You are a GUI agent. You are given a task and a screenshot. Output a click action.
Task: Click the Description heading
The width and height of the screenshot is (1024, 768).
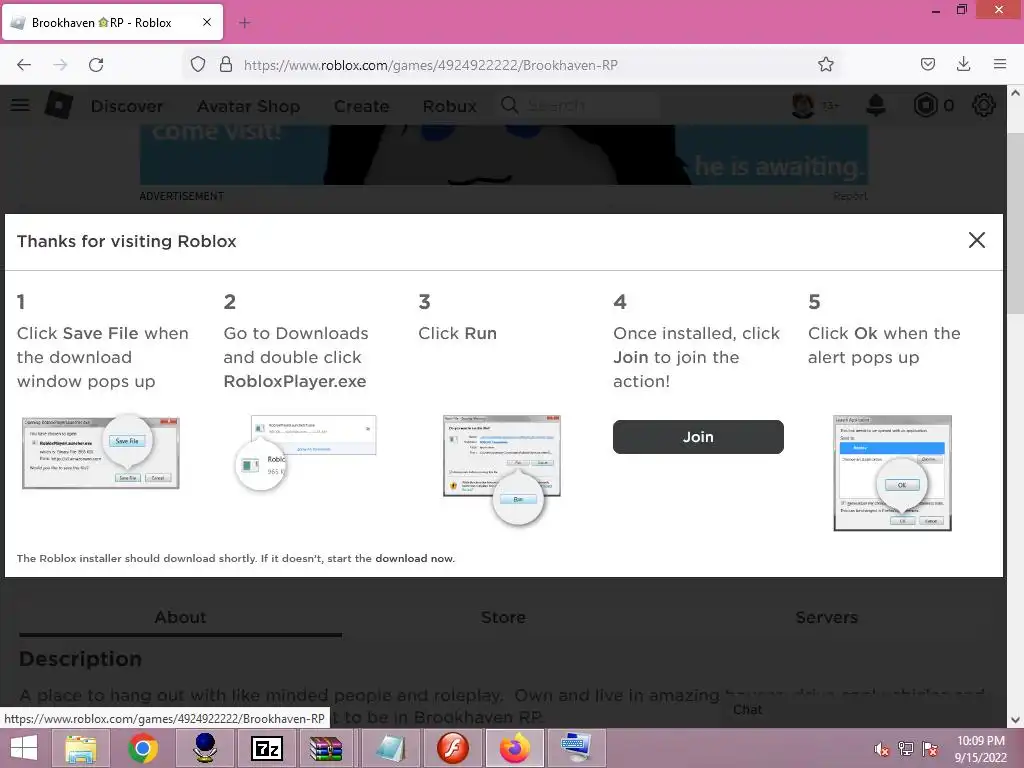80,658
